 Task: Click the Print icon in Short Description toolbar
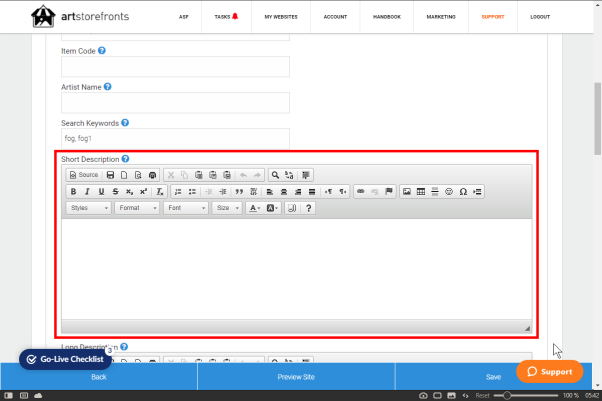(152, 175)
